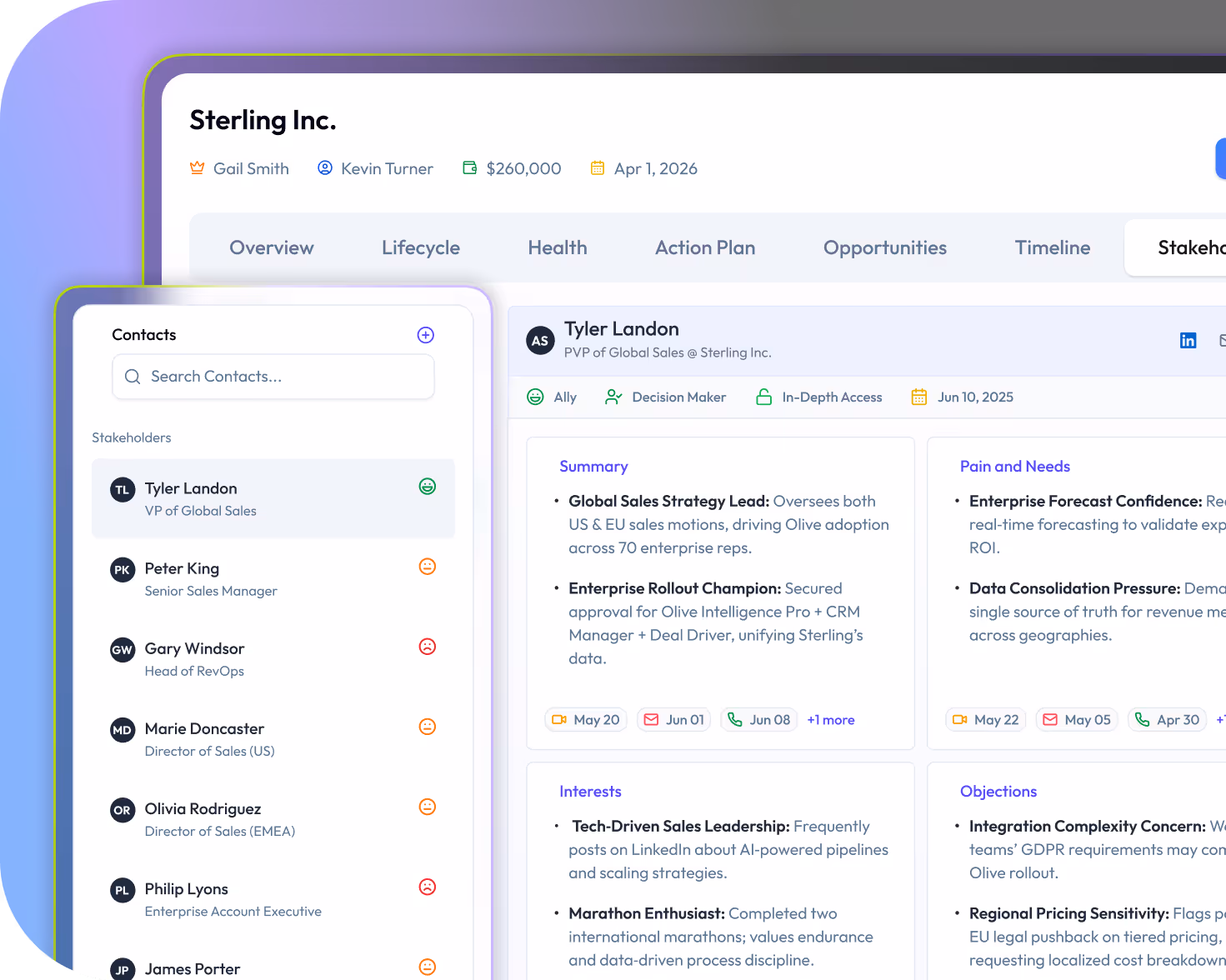Open the May 20 video meeting chip in Summary
The height and width of the screenshot is (980, 1226).
coord(586,720)
